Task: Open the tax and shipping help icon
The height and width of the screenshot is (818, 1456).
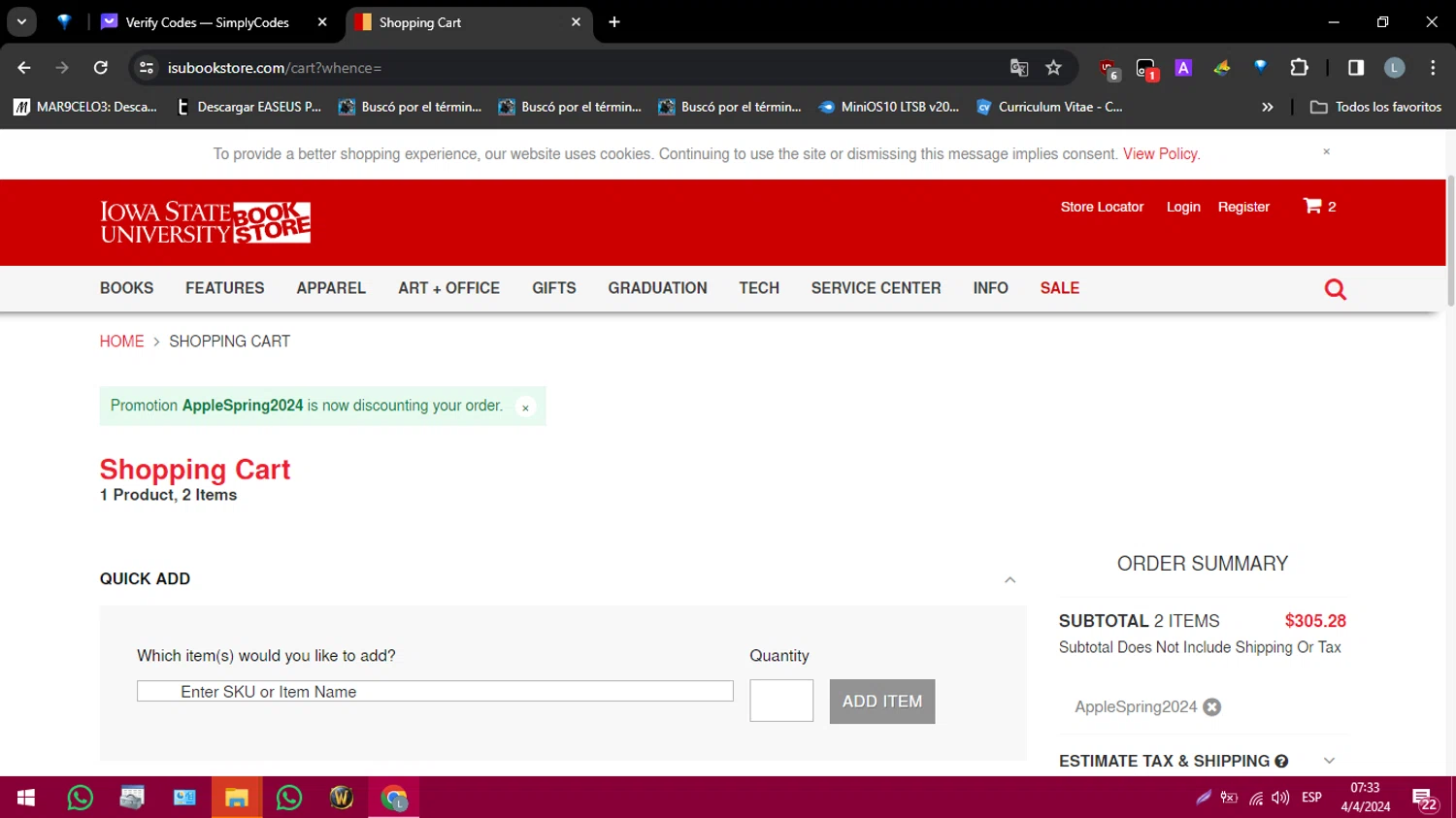Action: pos(1281,762)
